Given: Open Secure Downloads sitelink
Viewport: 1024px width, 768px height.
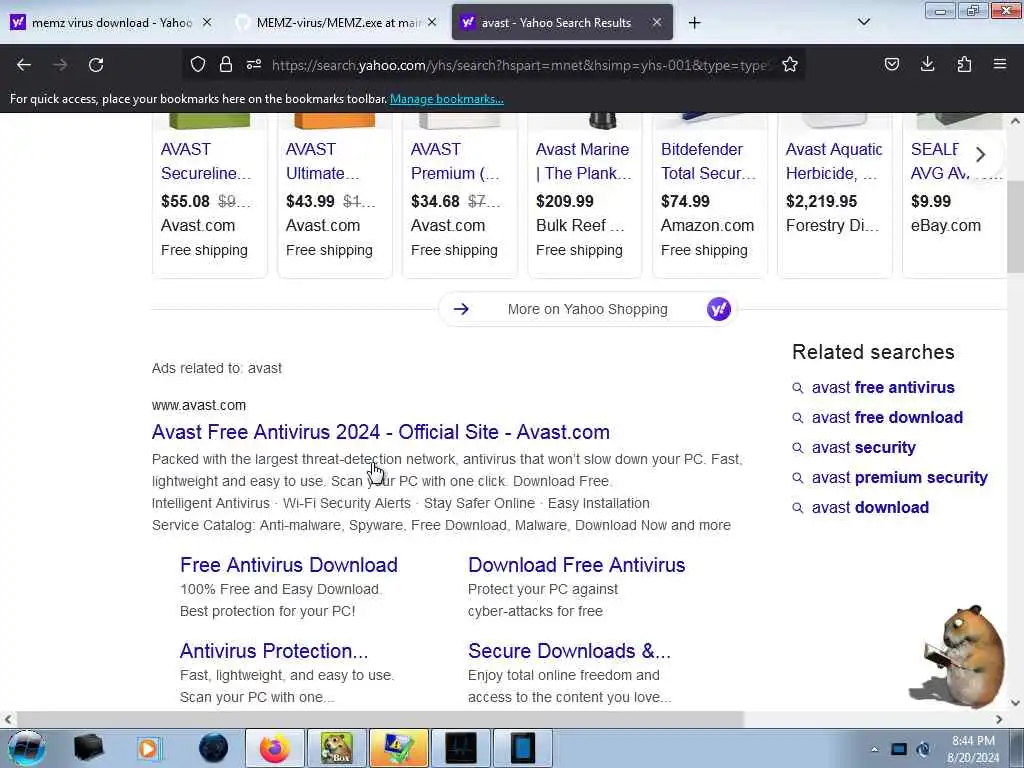Looking at the screenshot, I should [x=569, y=651].
